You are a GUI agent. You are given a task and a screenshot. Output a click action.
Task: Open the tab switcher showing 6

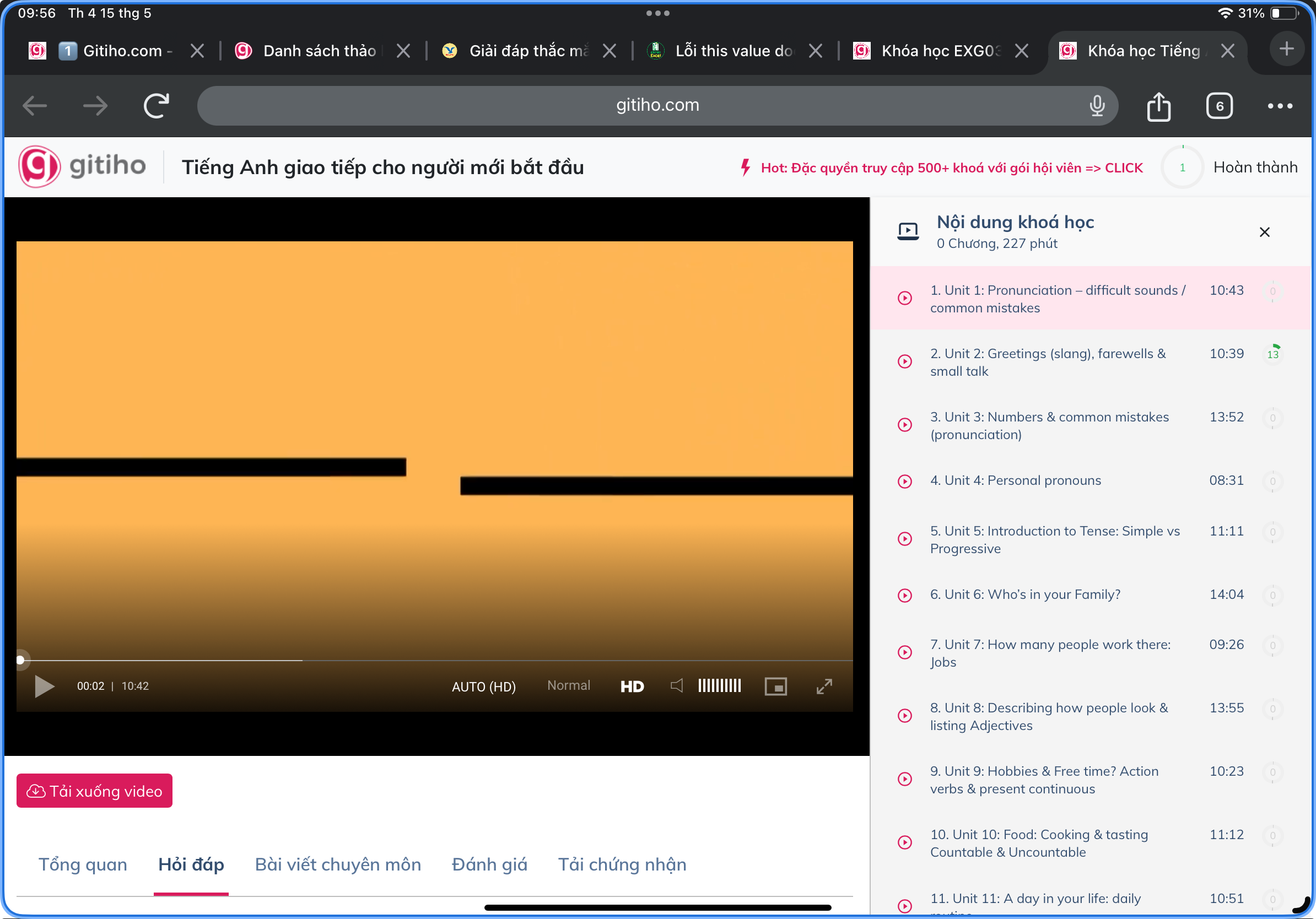tap(1218, 106)
